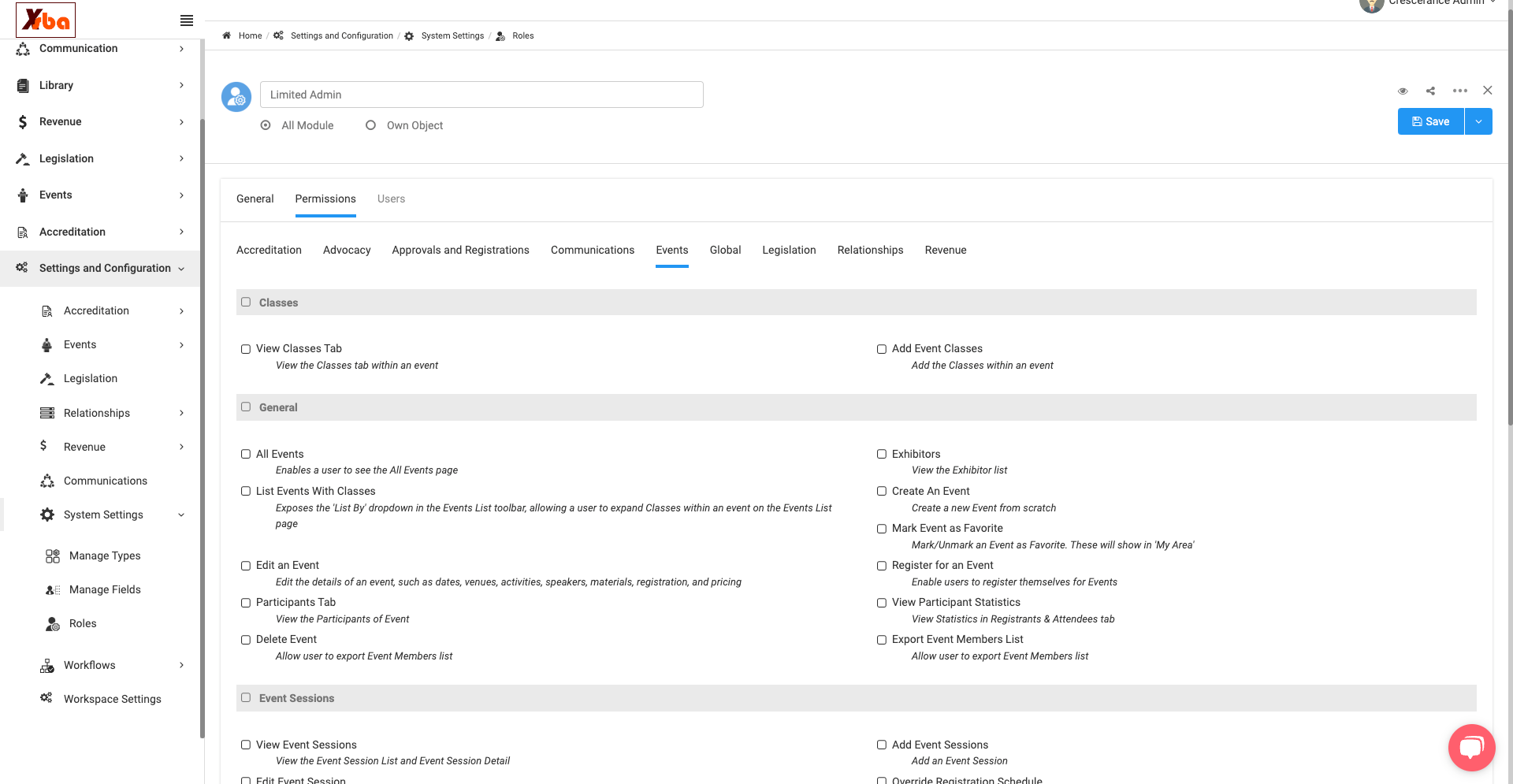Open the Save button dropdown arrow
This screenshot has height=784, width=1513.
[1478, 121]
